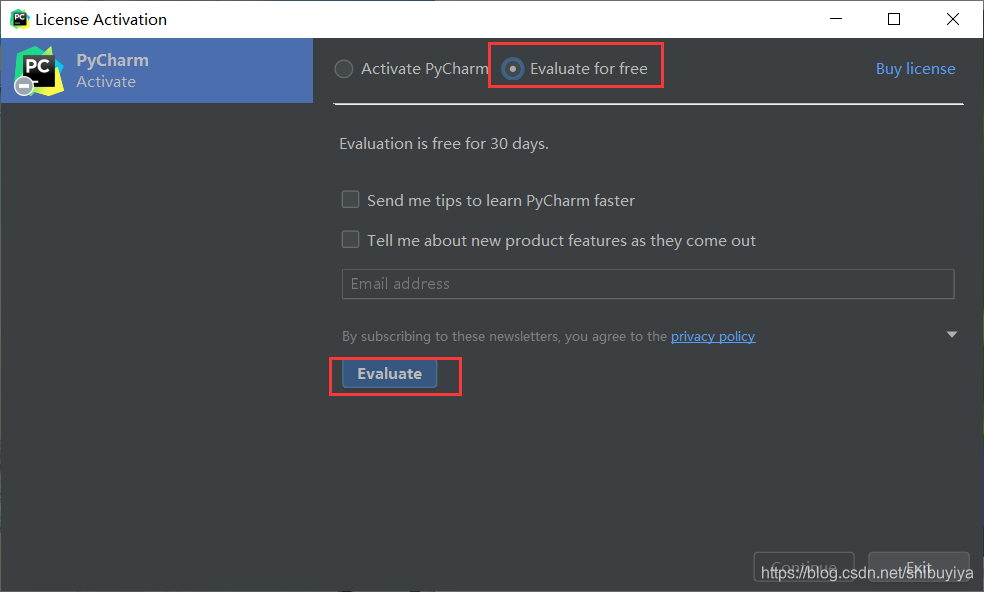Expand the newsletter disclosure arrow

tap(951, 335)
